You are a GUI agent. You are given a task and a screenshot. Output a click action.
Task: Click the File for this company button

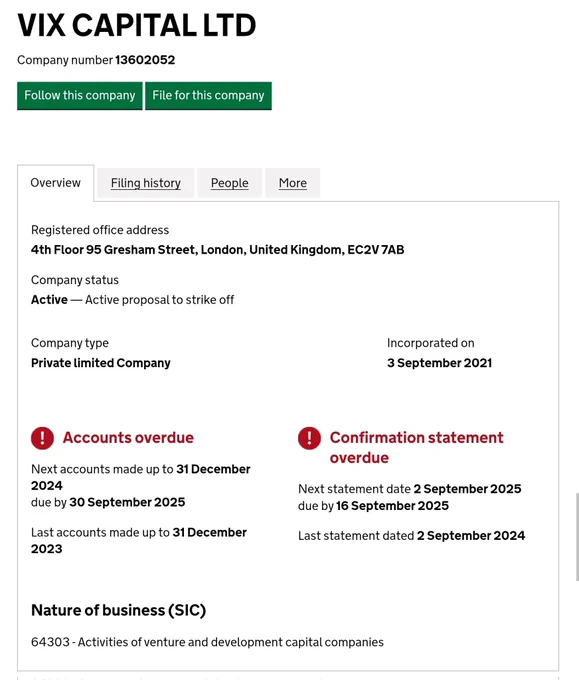[x=208, y=96]
